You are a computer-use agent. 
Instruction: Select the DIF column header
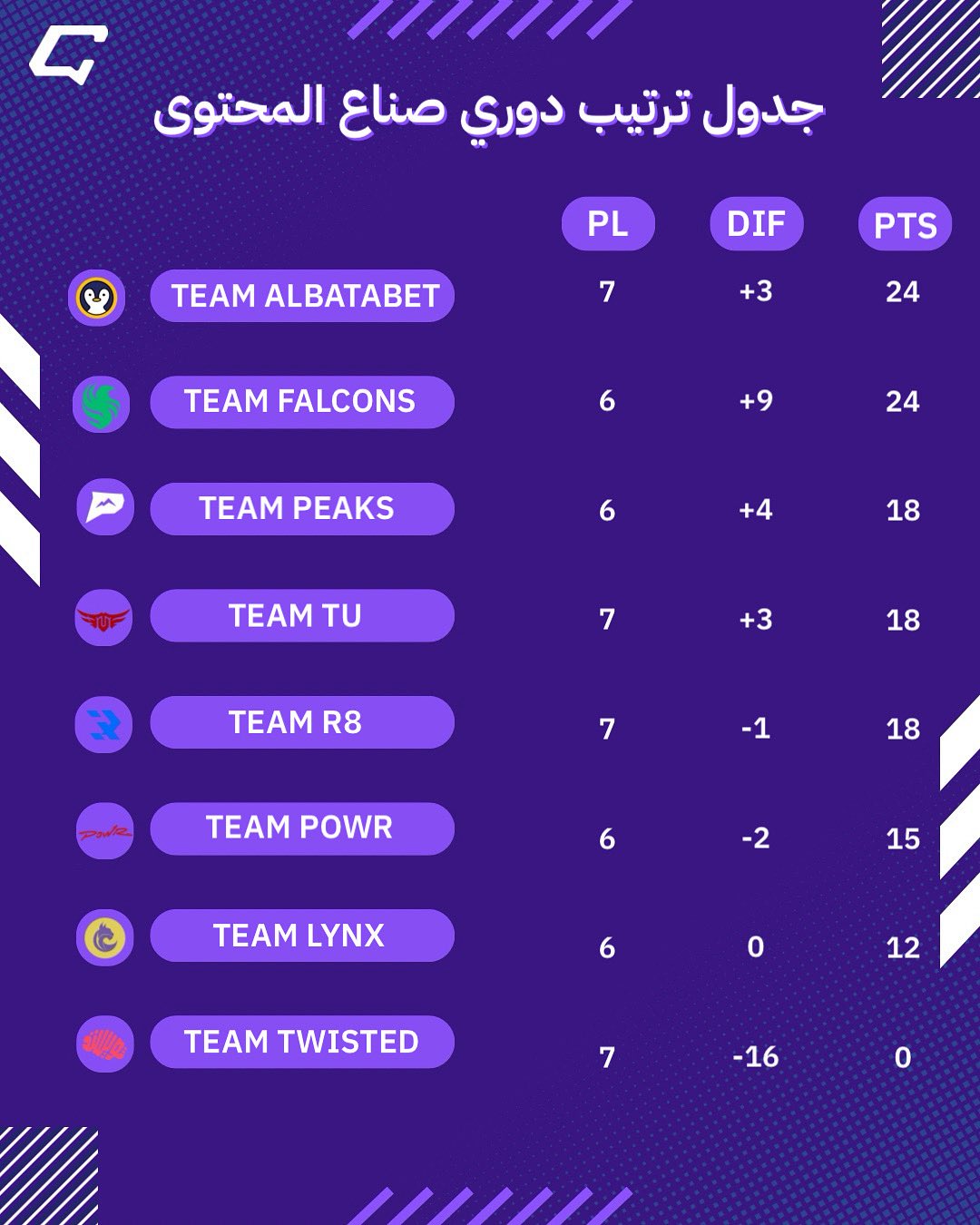click(757, 223)
